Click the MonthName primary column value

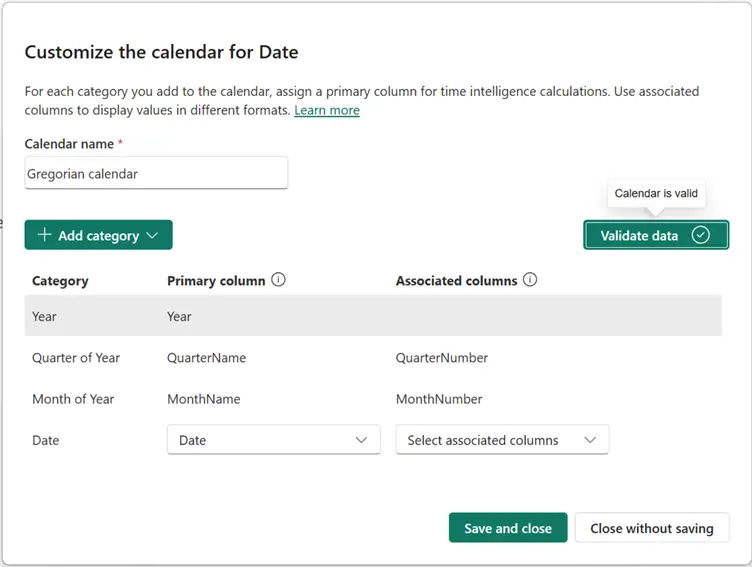click(203, 399)
